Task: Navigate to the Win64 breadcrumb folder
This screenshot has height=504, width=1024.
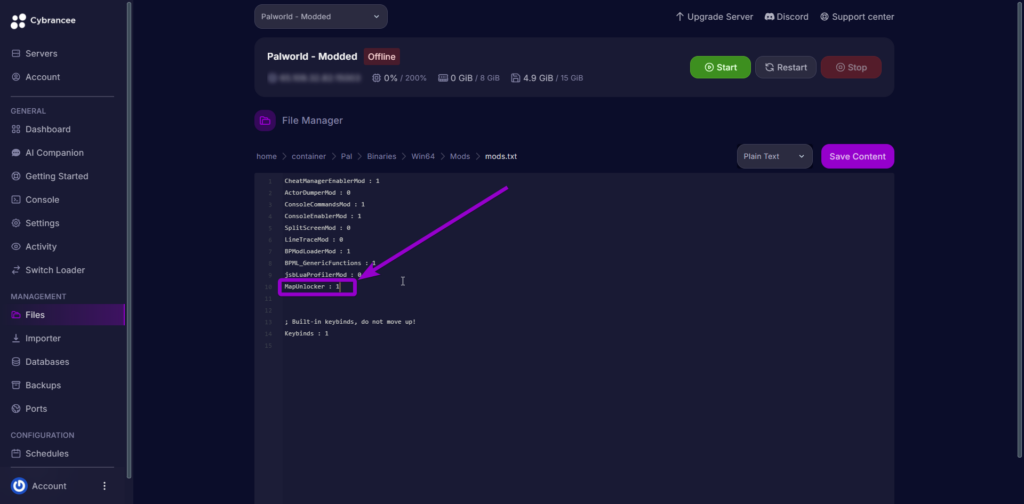Action: click(x=424, y=156)
